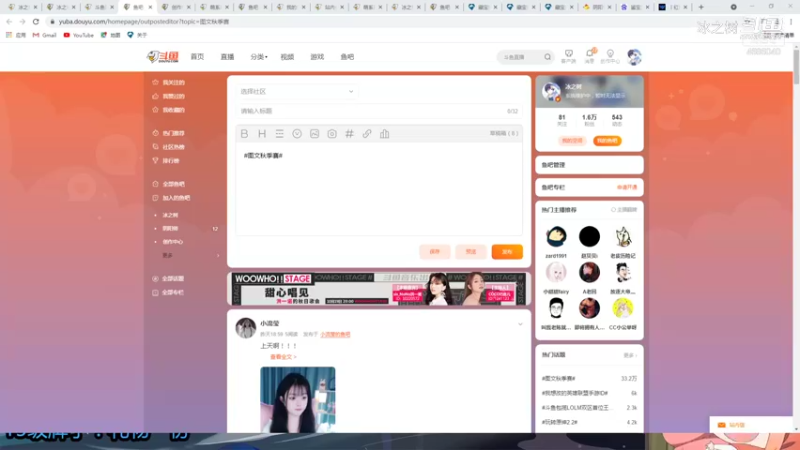This screenshot has height=450, width=800.
Task: Click the orange community link in 小鹿莹's post
Action: click(x=335, y=335)
